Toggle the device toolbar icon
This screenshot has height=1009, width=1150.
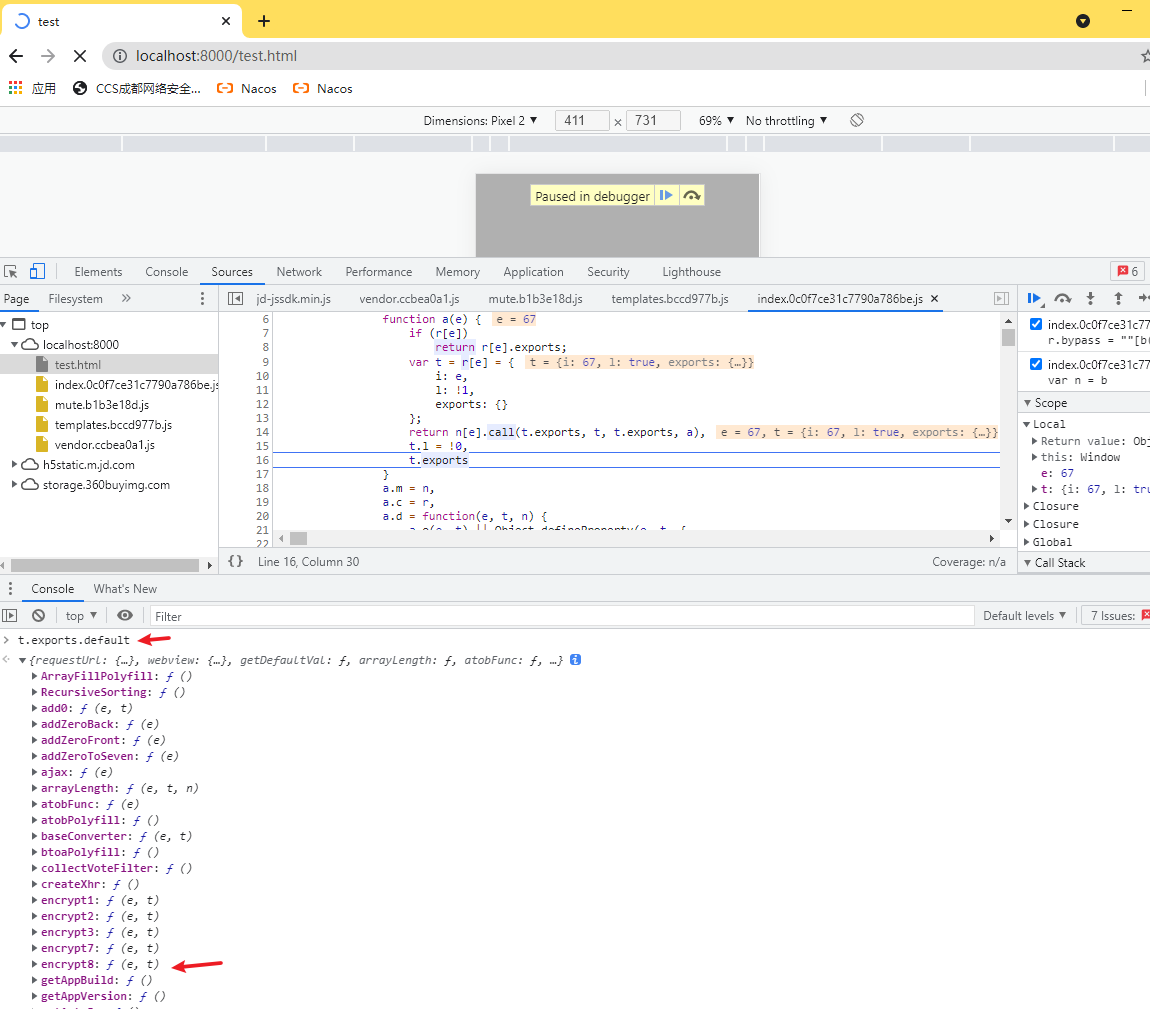coord(37,272)
